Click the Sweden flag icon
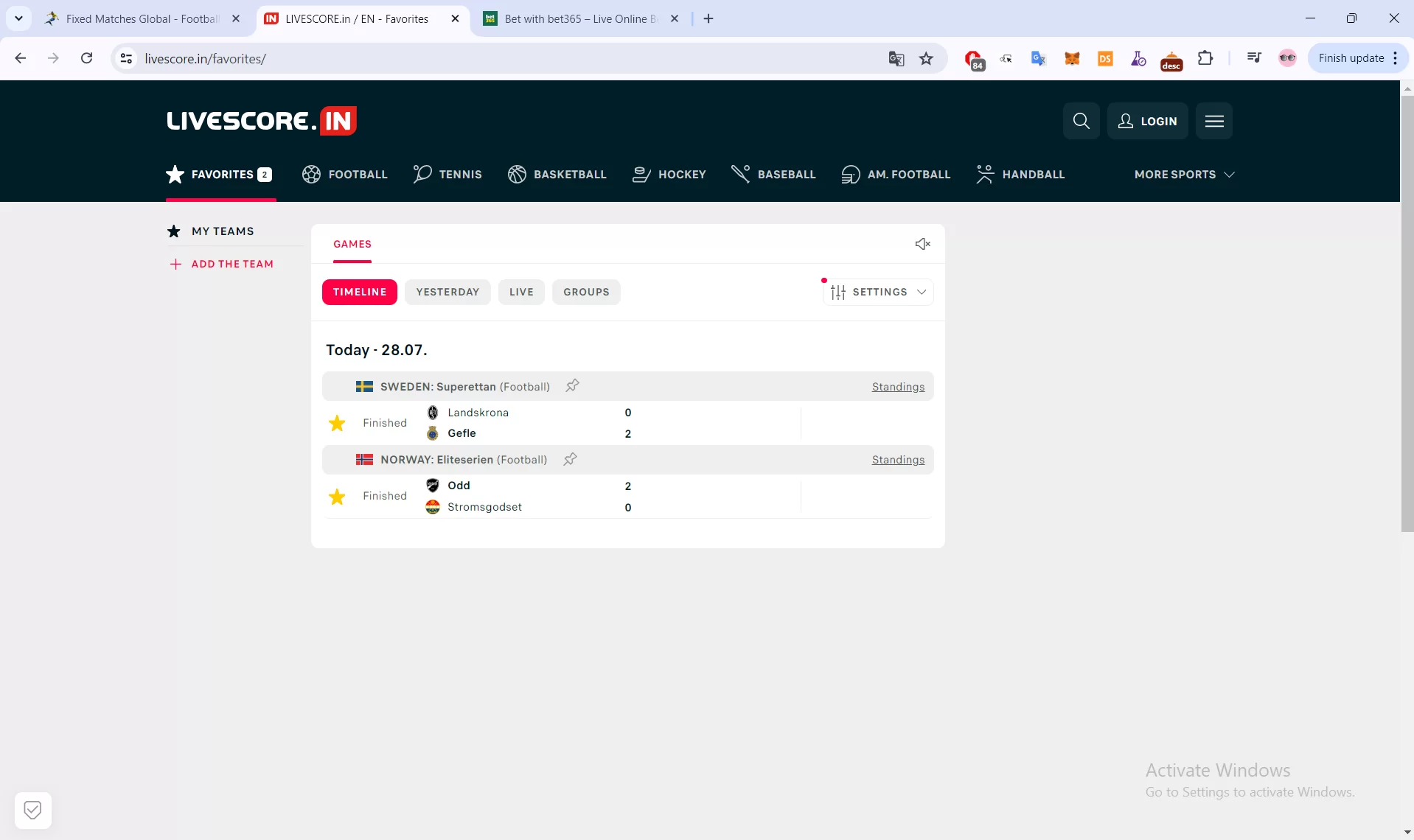Screen dimensions: 1414x840 point(364,387)
